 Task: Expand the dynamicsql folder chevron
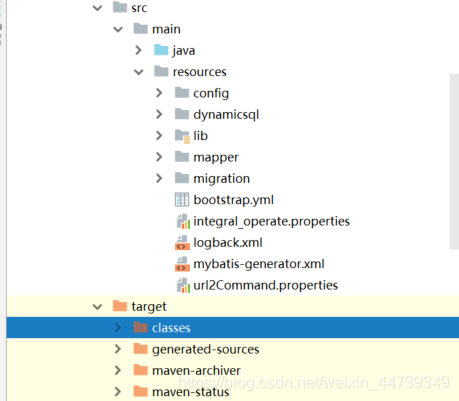tap(159, 114)
